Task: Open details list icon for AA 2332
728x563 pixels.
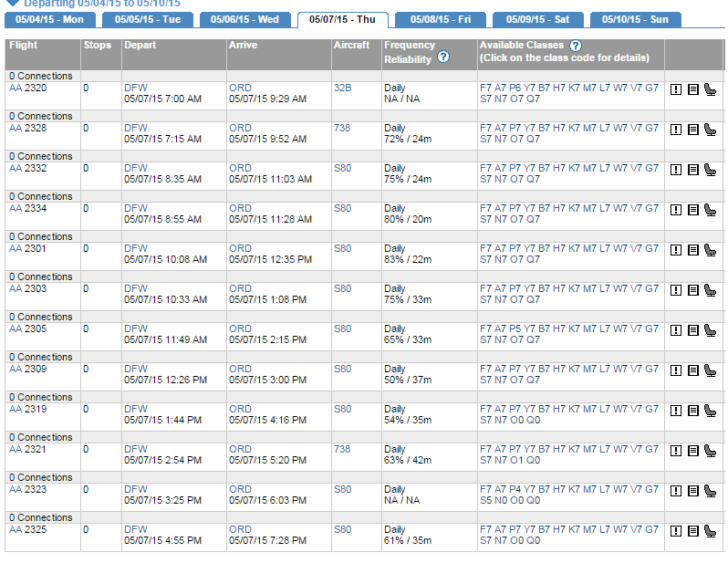Action: click(693, 170)
